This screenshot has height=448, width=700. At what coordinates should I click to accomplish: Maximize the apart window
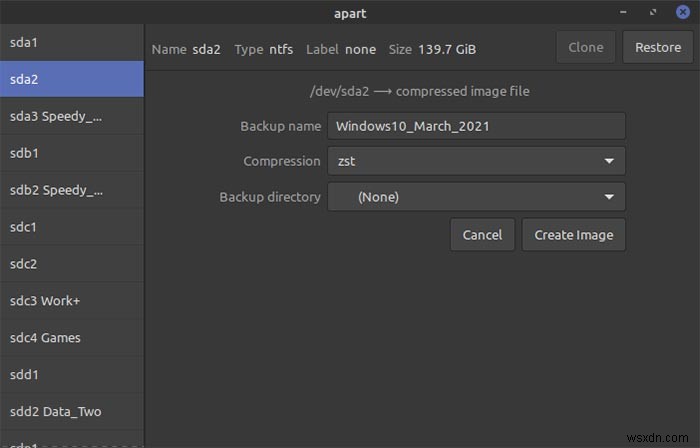(x=653, y=12)
